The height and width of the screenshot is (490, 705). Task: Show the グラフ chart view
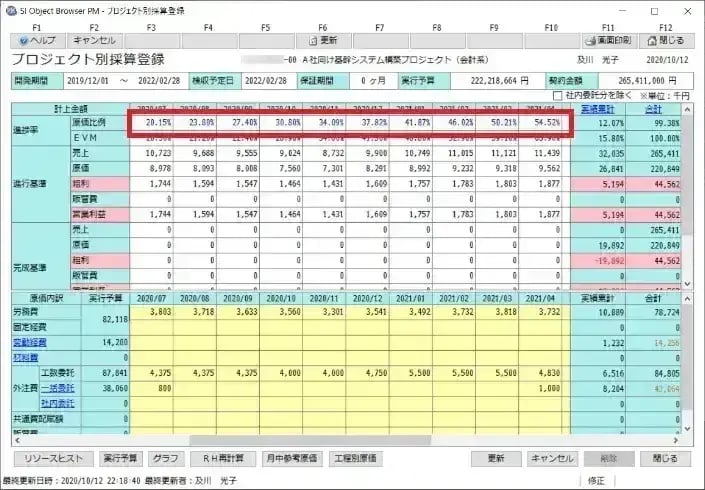pos(165,458)
